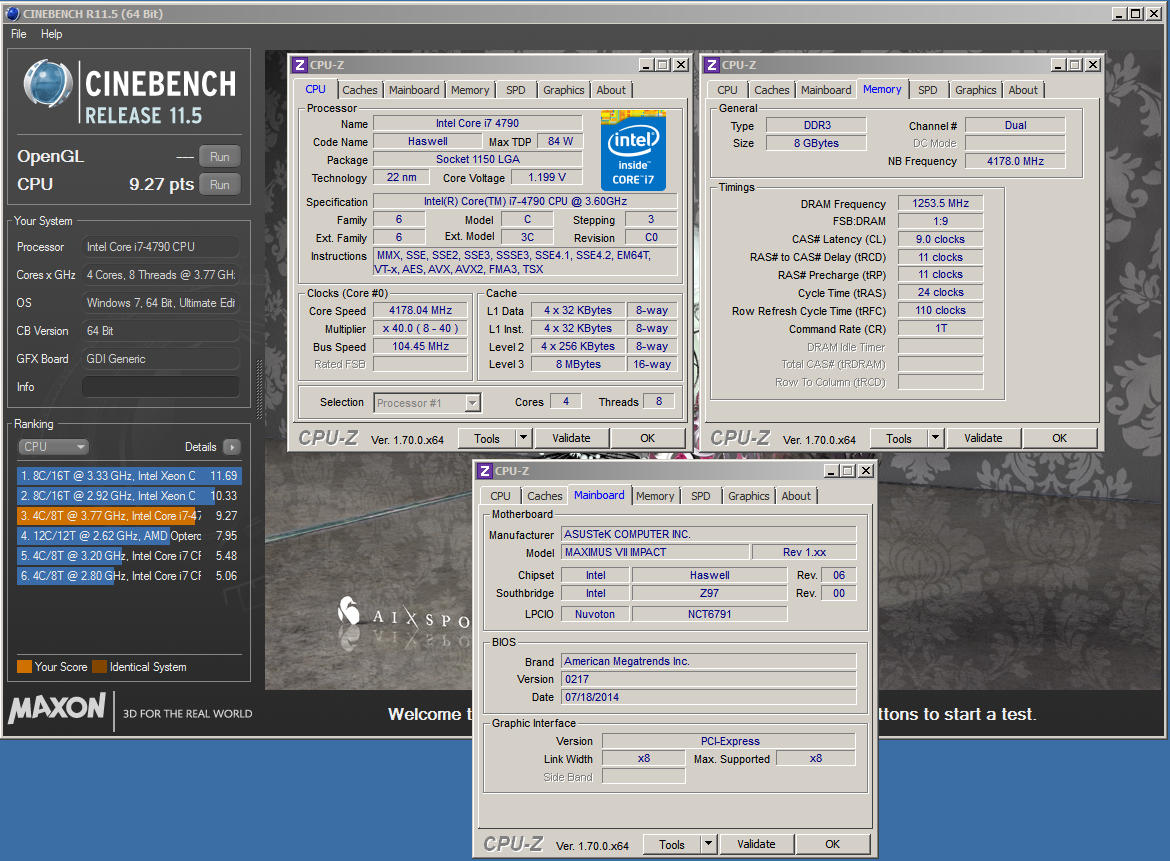Click the DRAM Frequency value 1253.5 MHz
1170x861 pixels.
(940, 203)
